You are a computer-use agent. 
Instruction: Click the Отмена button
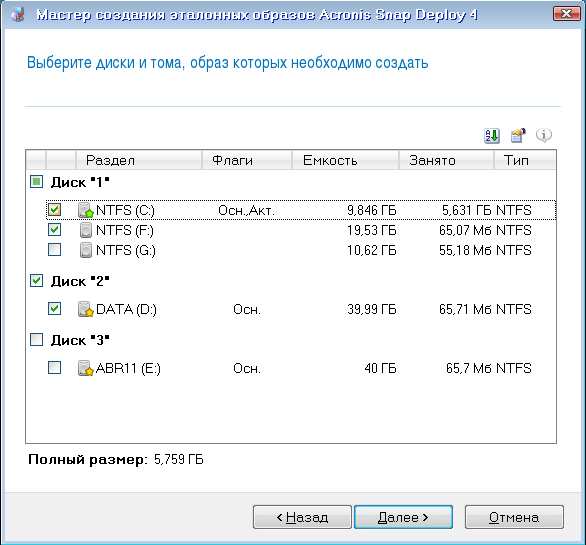tap(514, 517)
